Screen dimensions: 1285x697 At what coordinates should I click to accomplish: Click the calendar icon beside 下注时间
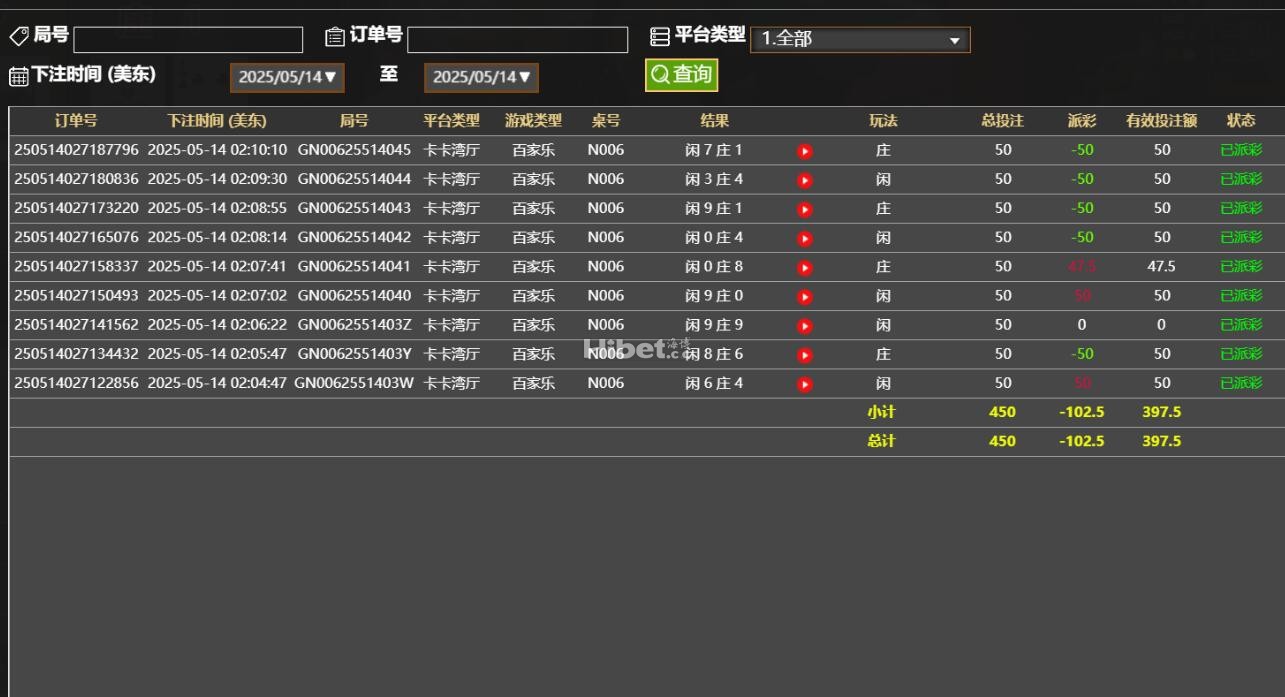[18, 77]
